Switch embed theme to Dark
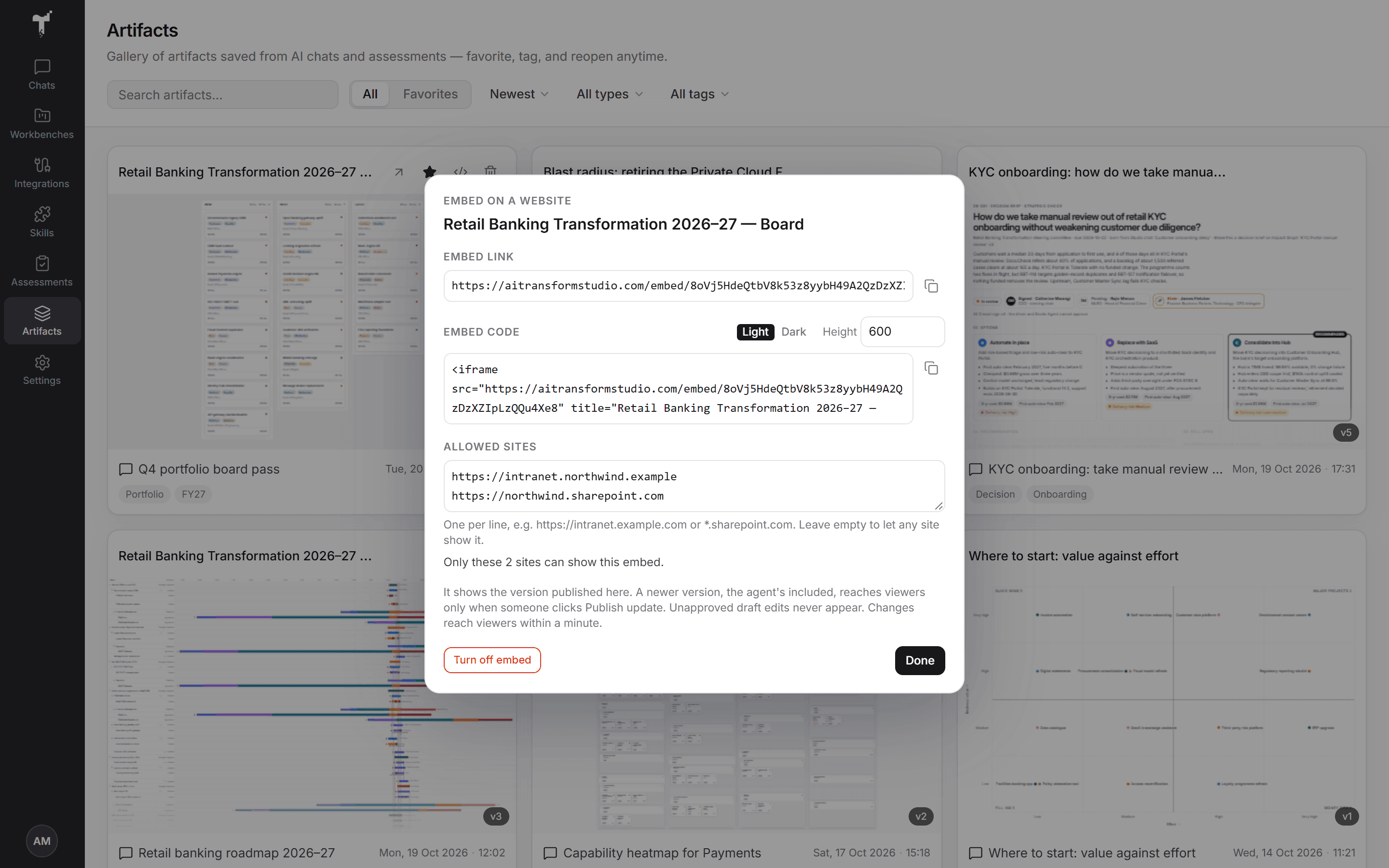 pos(794,332)
